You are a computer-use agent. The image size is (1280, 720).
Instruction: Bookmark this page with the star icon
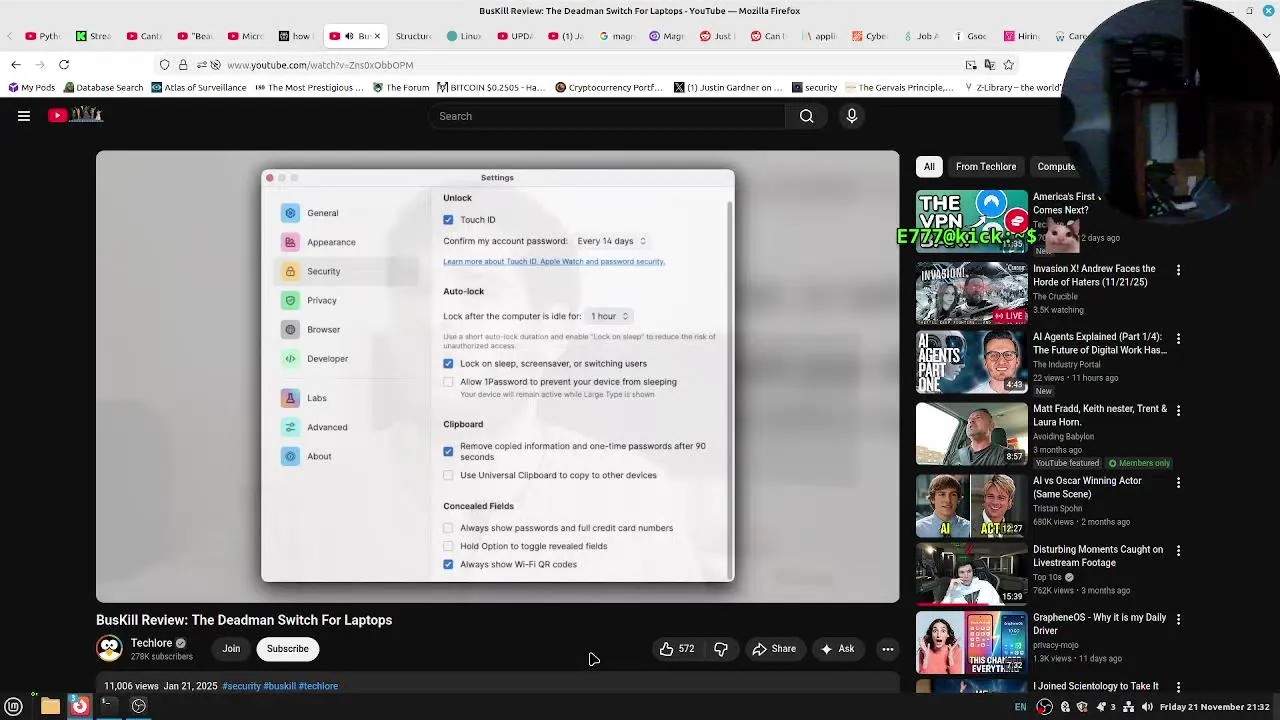tap(1008, 65)
